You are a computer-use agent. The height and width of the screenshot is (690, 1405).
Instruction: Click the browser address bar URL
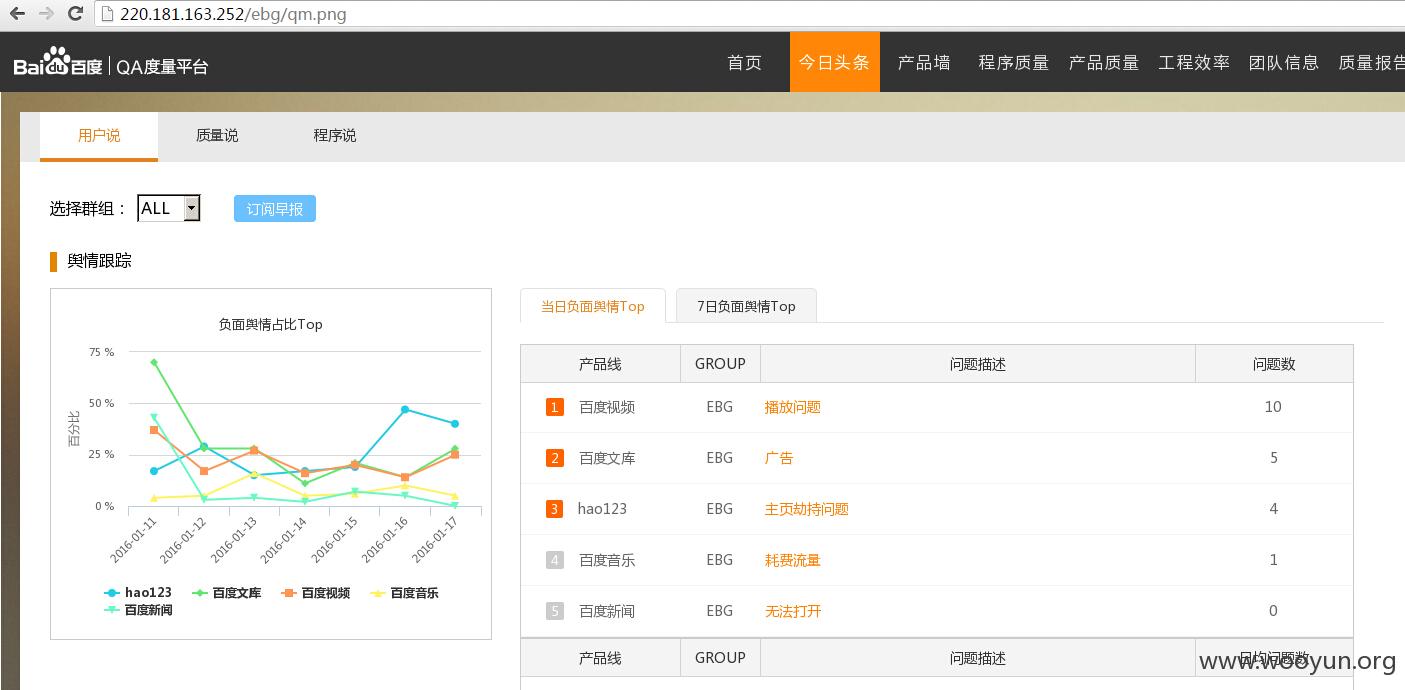[x=233, y=14]
